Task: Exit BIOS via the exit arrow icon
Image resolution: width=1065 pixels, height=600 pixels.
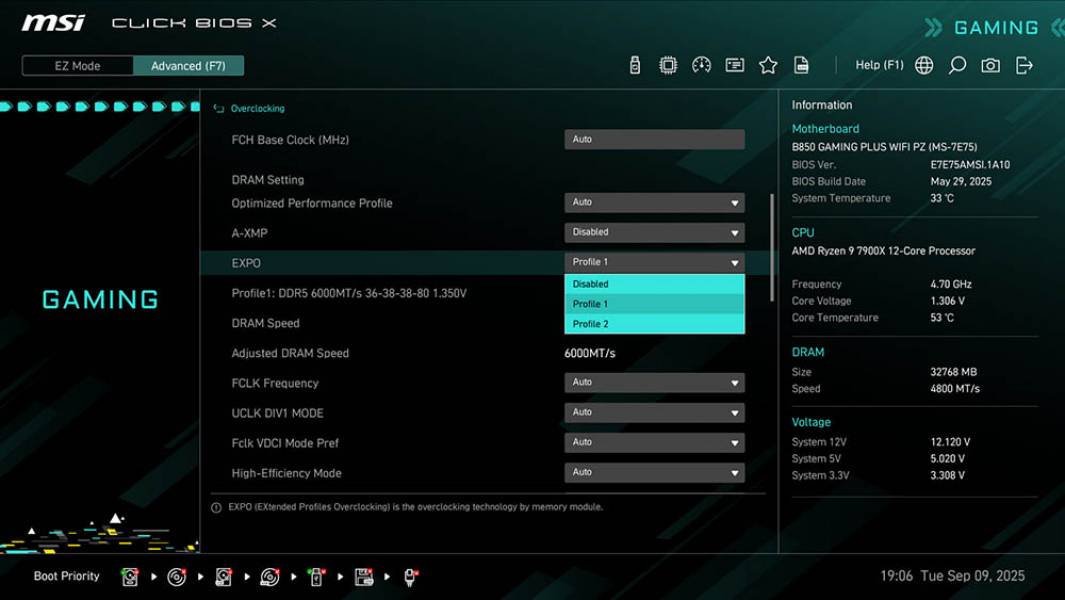Action: (1024, 64)
